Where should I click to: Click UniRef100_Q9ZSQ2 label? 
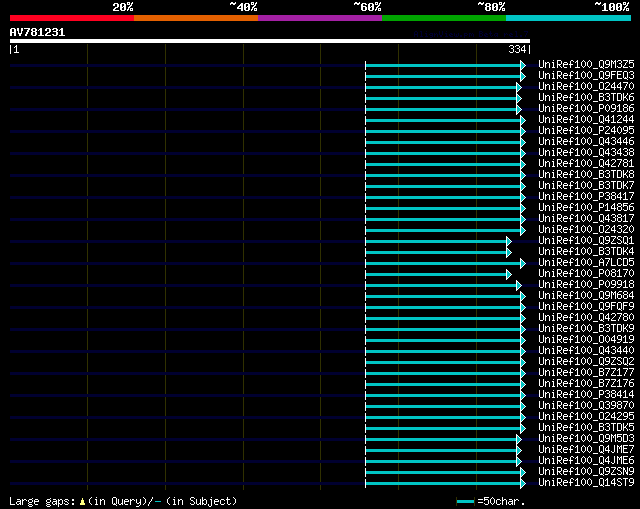[x=586, y=362]
